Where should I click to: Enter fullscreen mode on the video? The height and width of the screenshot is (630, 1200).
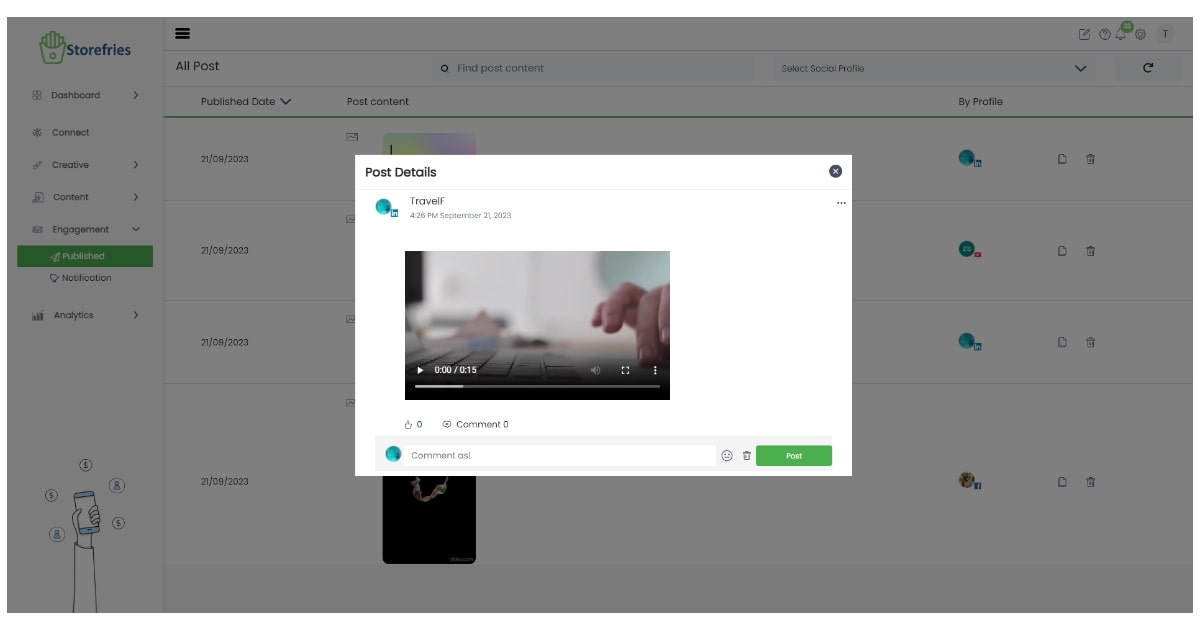click(626, 370)
